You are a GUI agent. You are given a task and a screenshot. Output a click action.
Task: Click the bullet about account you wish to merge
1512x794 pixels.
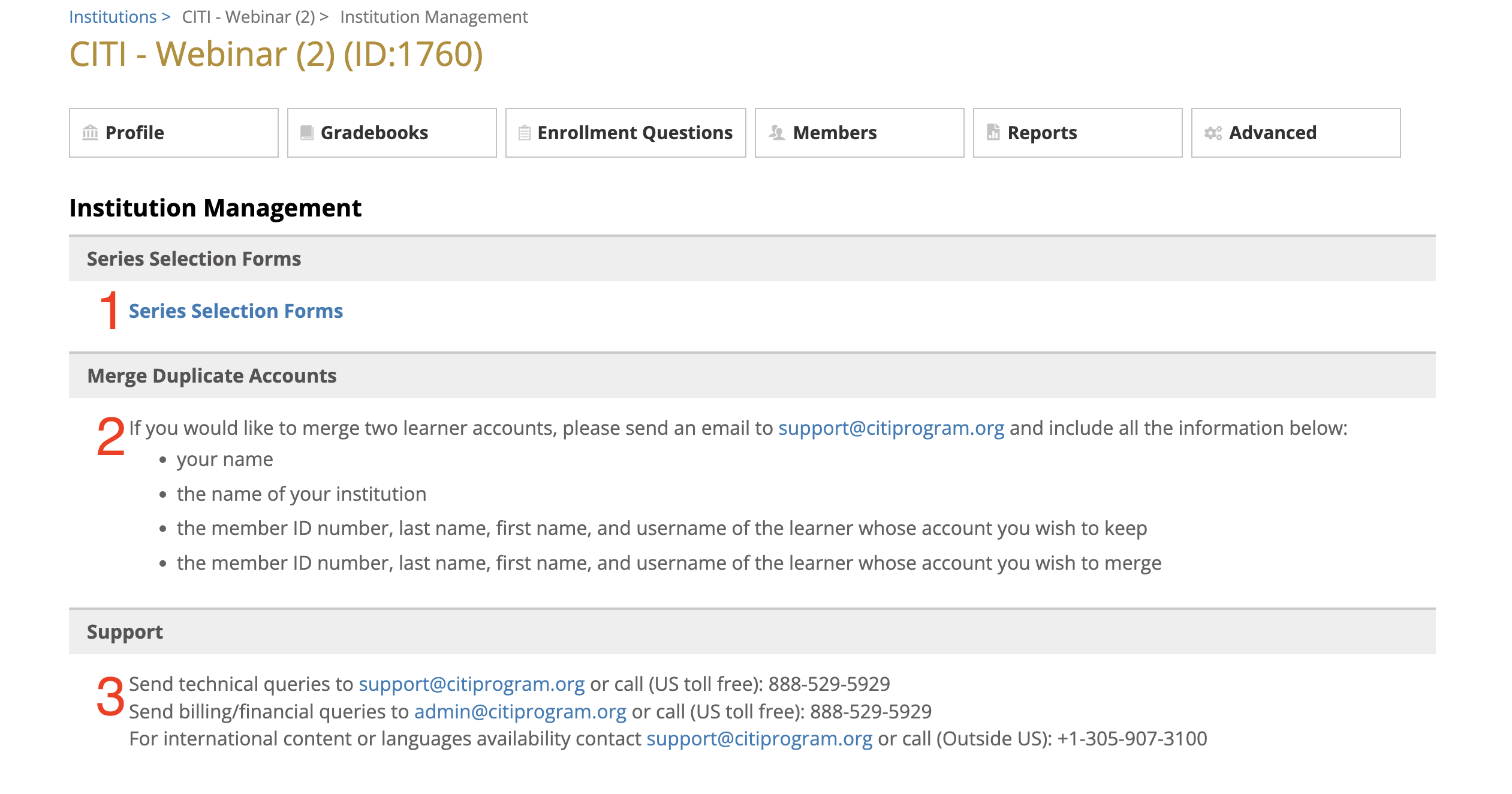point(669,563)
